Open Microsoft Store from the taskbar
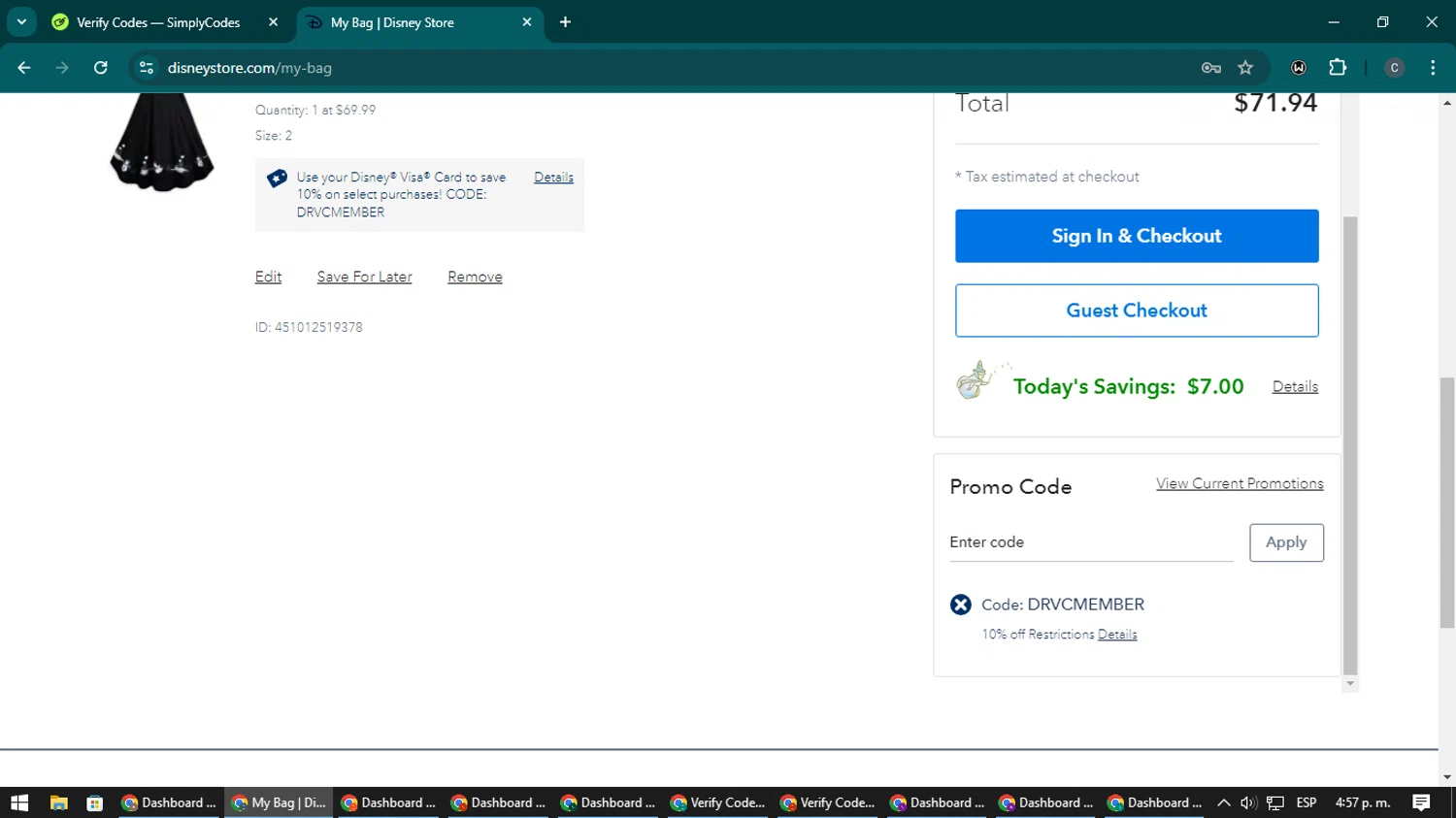1456x818 pixels. (x=94, y=802)
